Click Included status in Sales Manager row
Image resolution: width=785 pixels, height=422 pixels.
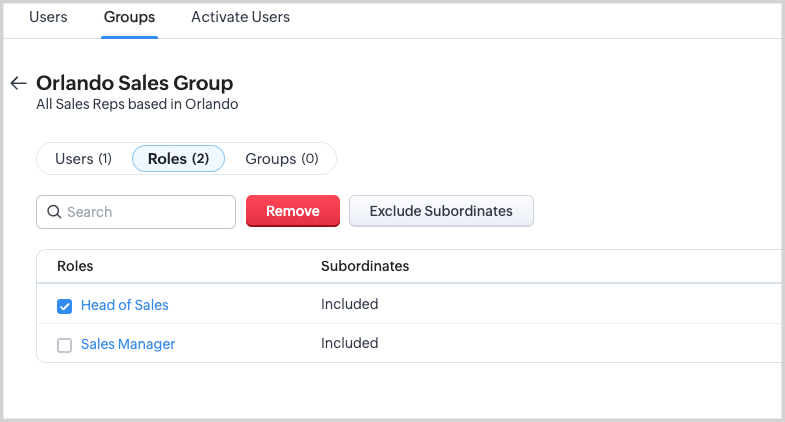pos(349,343)
